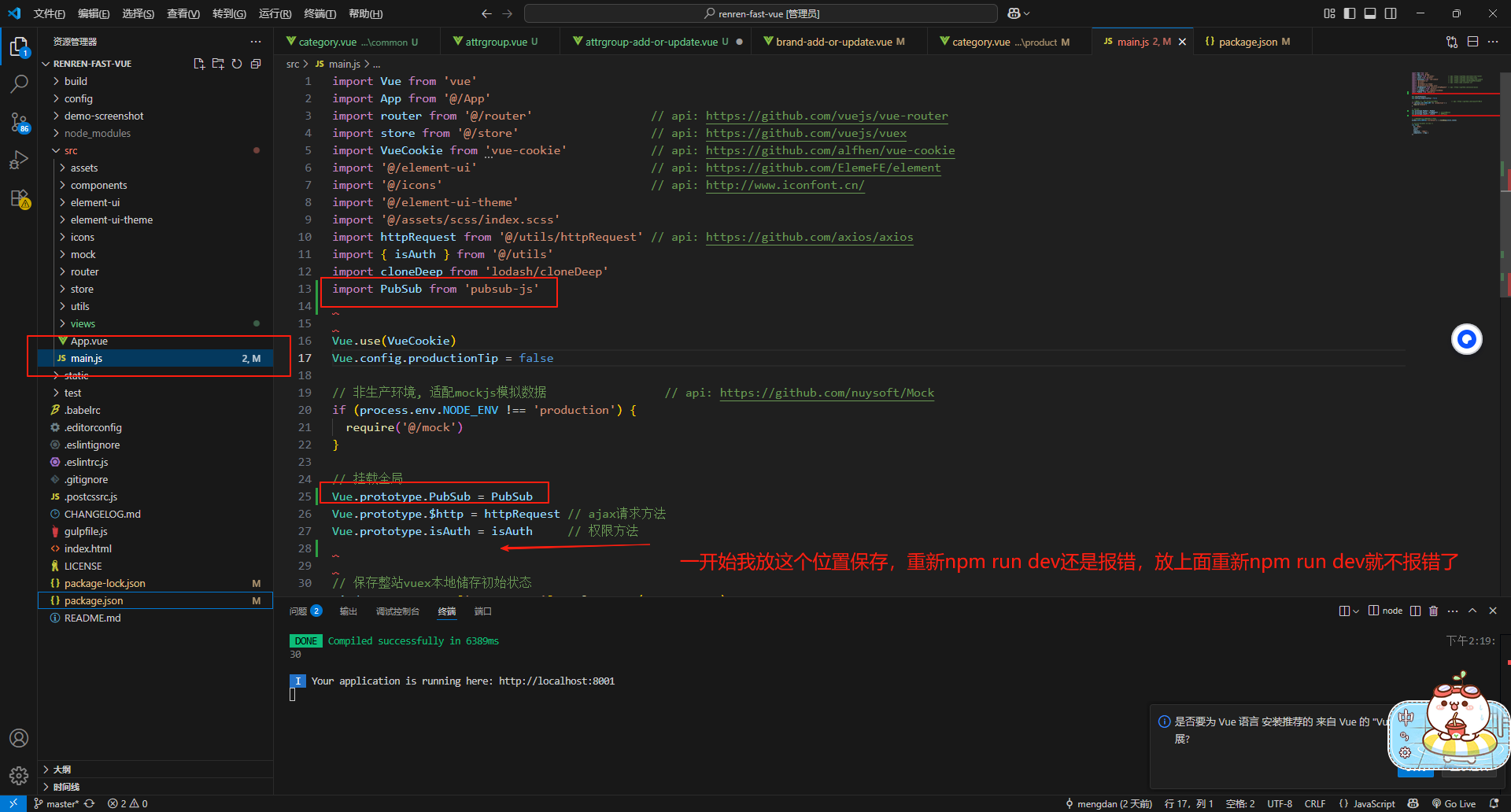The image size is (1511, 812).
Task: Open changes compare icon in editor toolbar
Action: [1452, 42]
